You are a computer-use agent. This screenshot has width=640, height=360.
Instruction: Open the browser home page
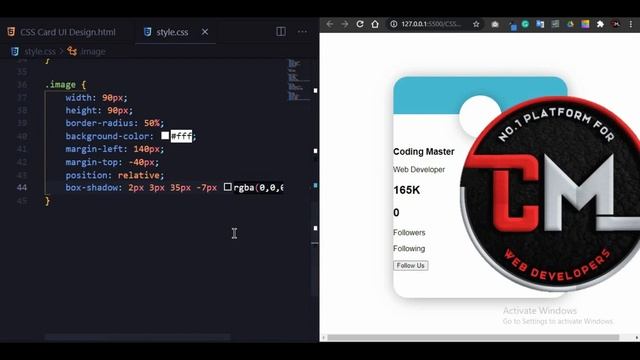tap(375, 24)
